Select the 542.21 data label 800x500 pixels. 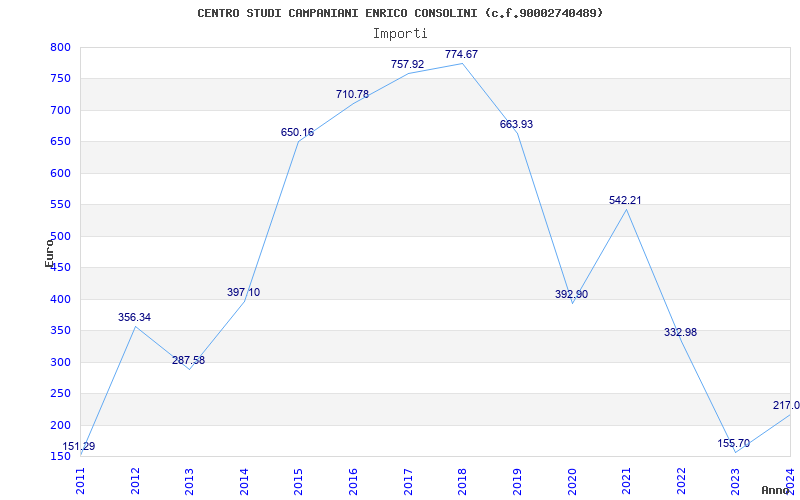(625, 201)
